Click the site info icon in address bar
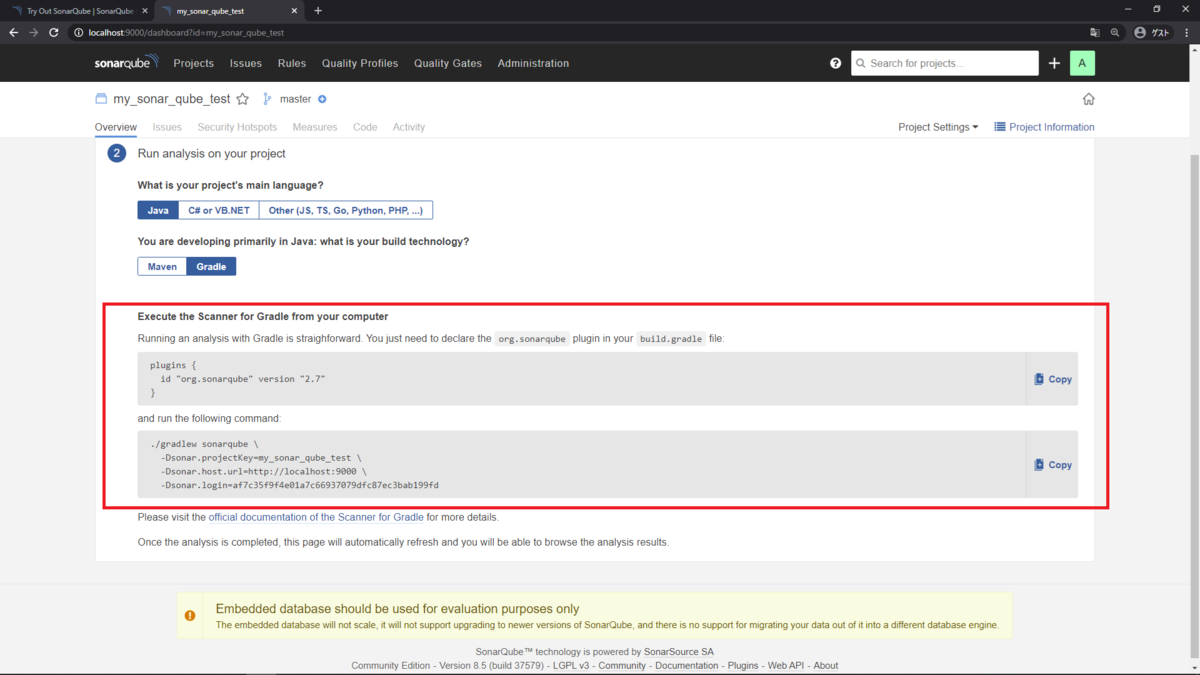This screenshot has height=675, width=1200. coord(78,33)
